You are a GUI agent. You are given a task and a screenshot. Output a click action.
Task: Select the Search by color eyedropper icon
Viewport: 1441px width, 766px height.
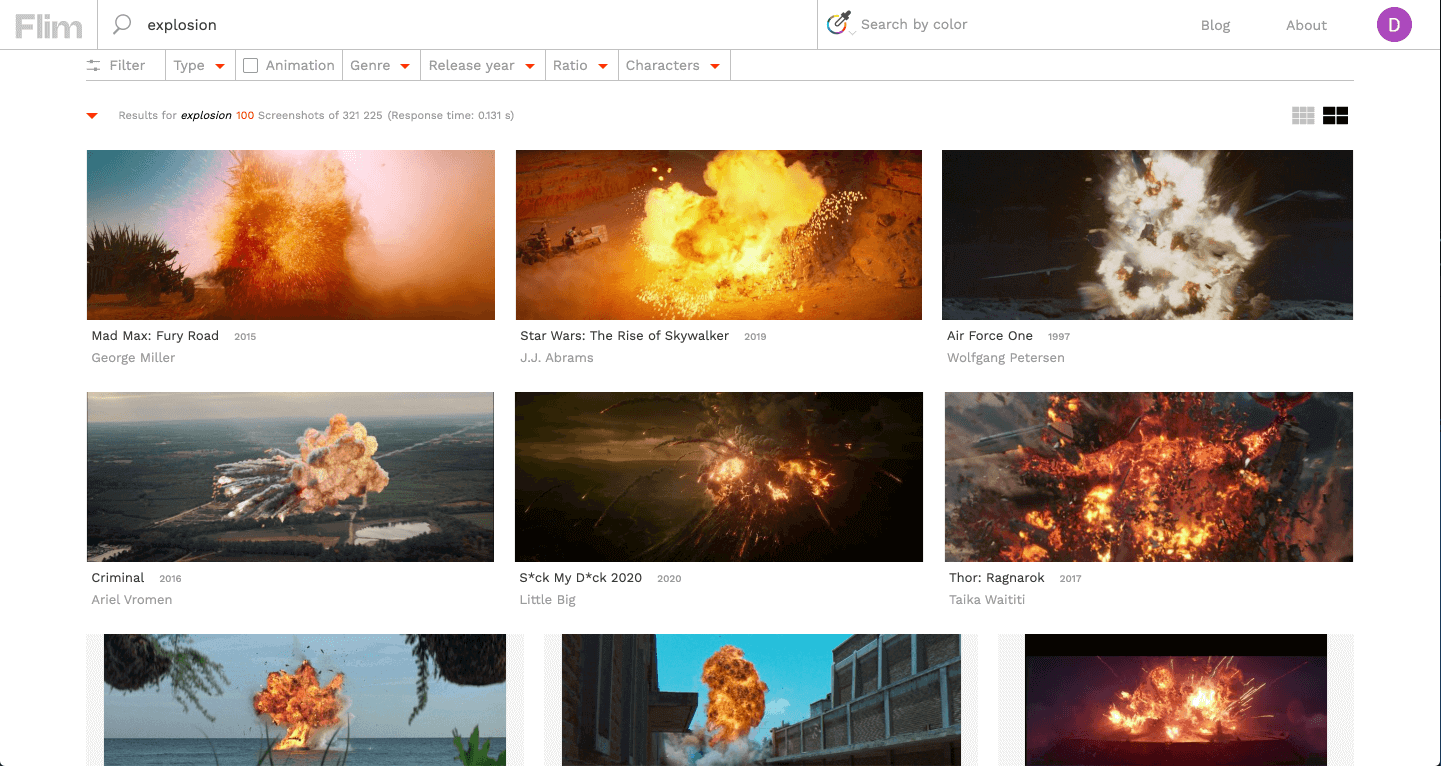pyautogui.click(x=838, y=22)
